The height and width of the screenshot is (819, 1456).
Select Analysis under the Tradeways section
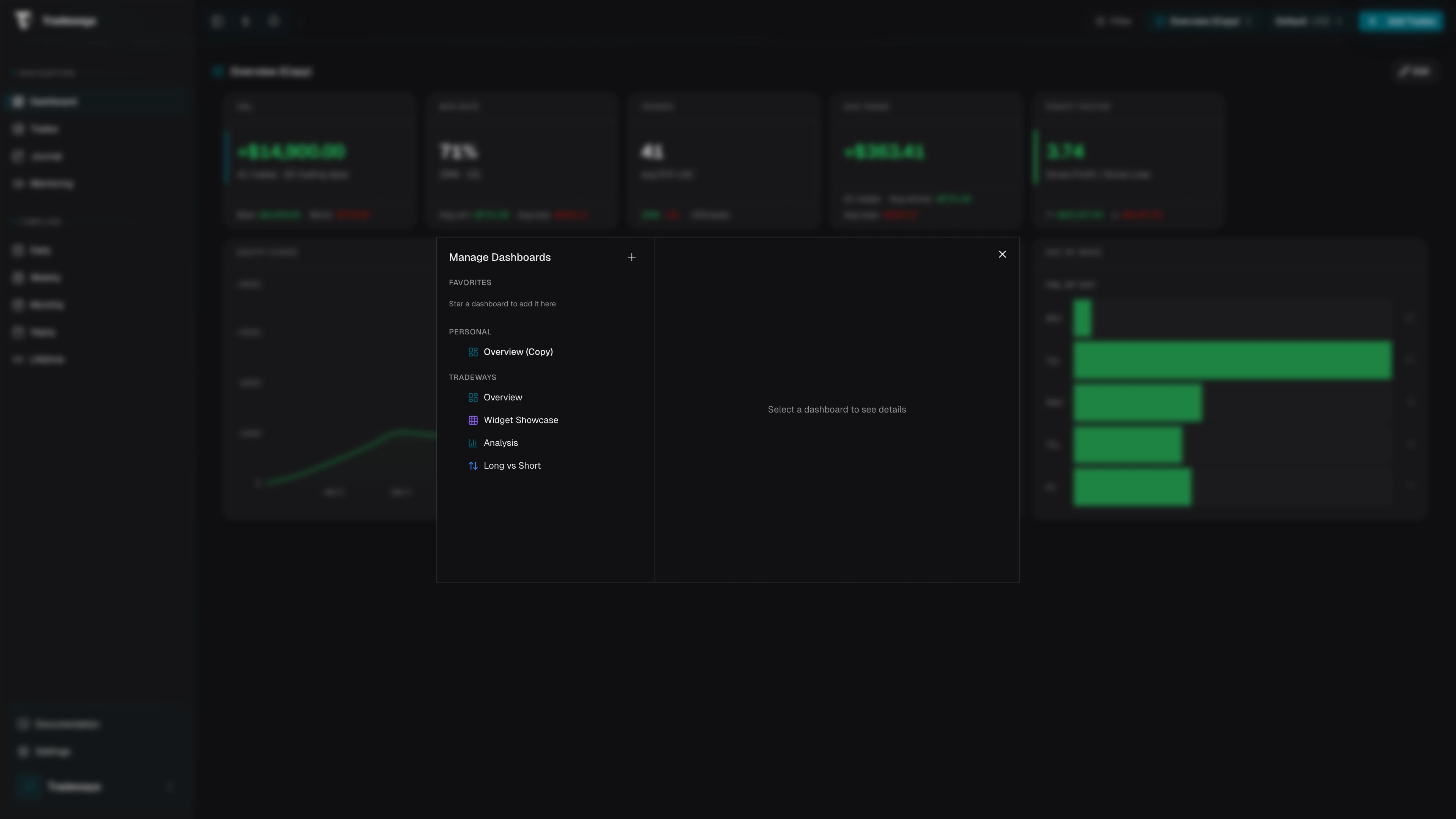(x=501, y=442)
